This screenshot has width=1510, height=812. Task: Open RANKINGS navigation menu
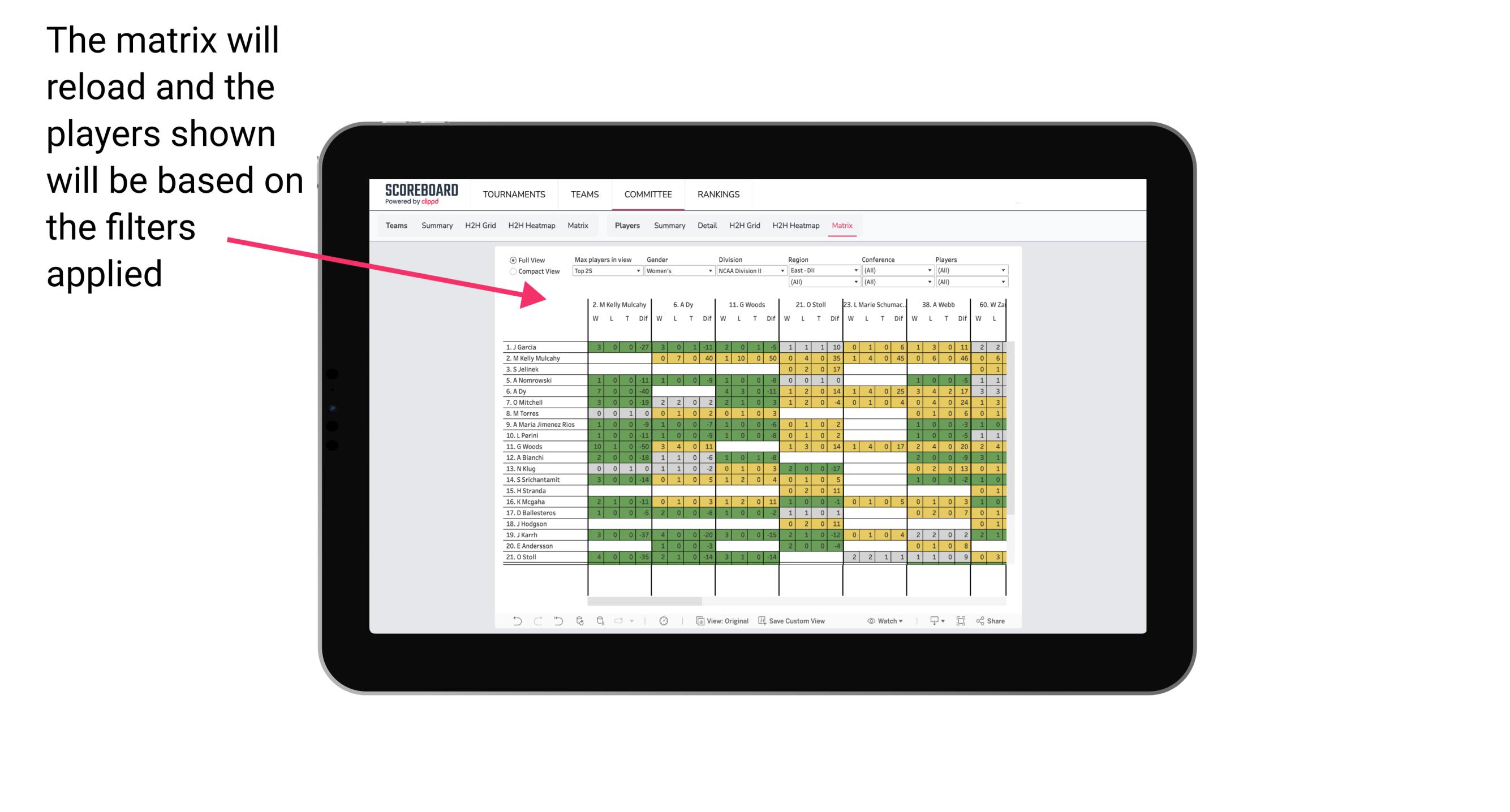point(726,194)
